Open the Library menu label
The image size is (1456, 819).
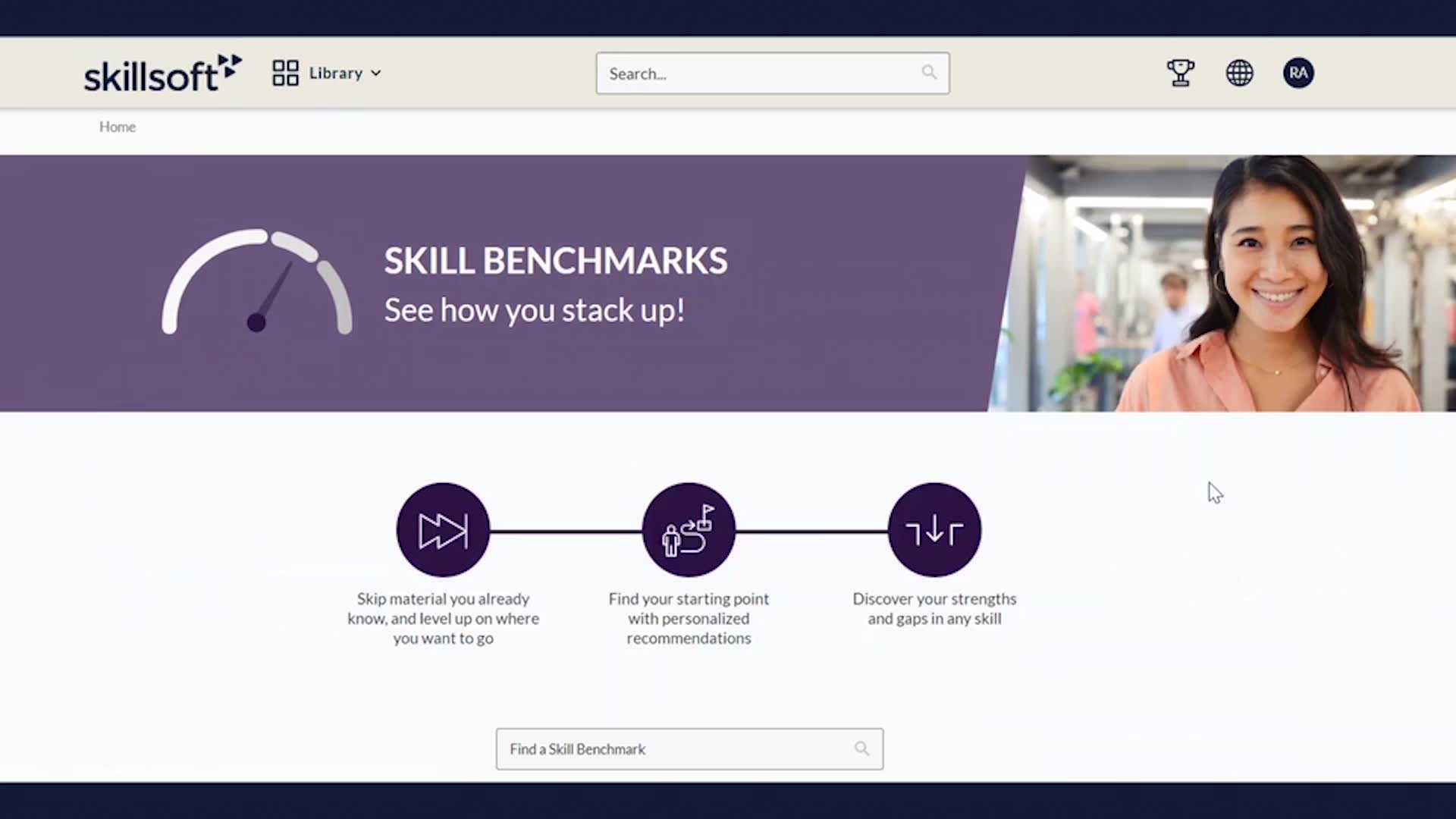click(335, 74)
